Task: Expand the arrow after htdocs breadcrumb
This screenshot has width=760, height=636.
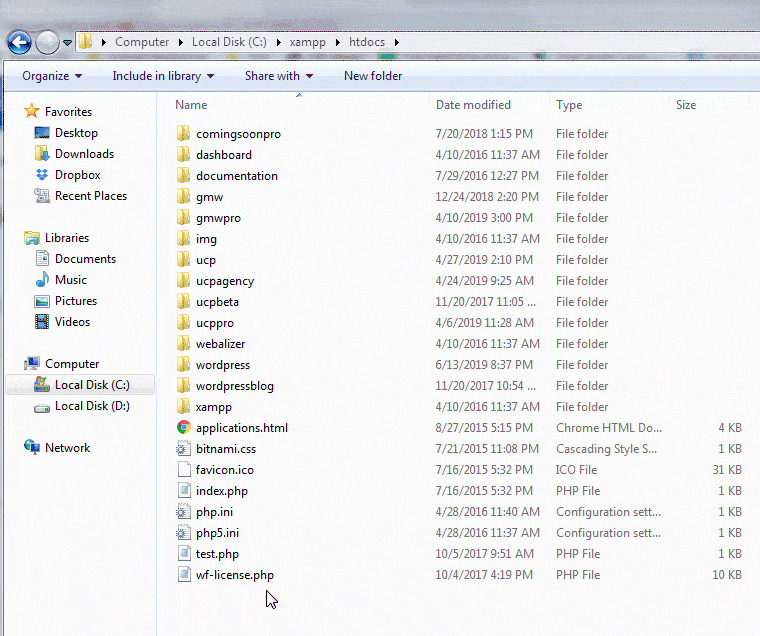Action: 396,42
